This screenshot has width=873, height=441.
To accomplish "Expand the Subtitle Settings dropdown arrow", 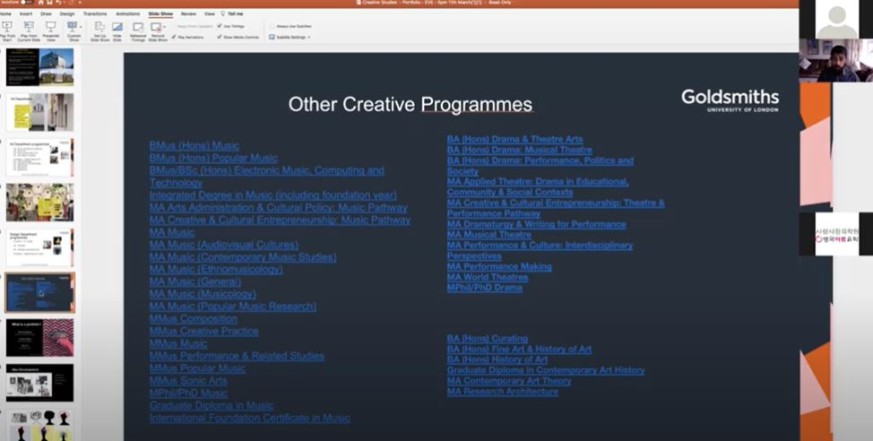I will (309, 37).
